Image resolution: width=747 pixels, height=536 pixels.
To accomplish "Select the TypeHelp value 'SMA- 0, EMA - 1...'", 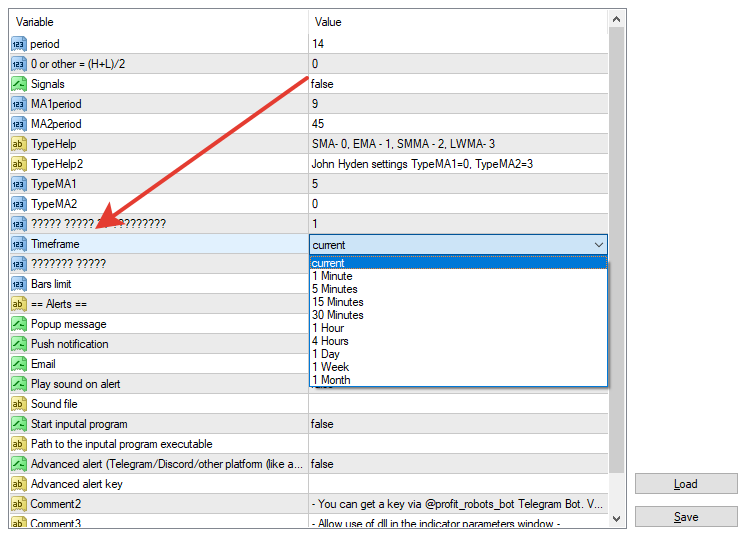I will 403,144.
